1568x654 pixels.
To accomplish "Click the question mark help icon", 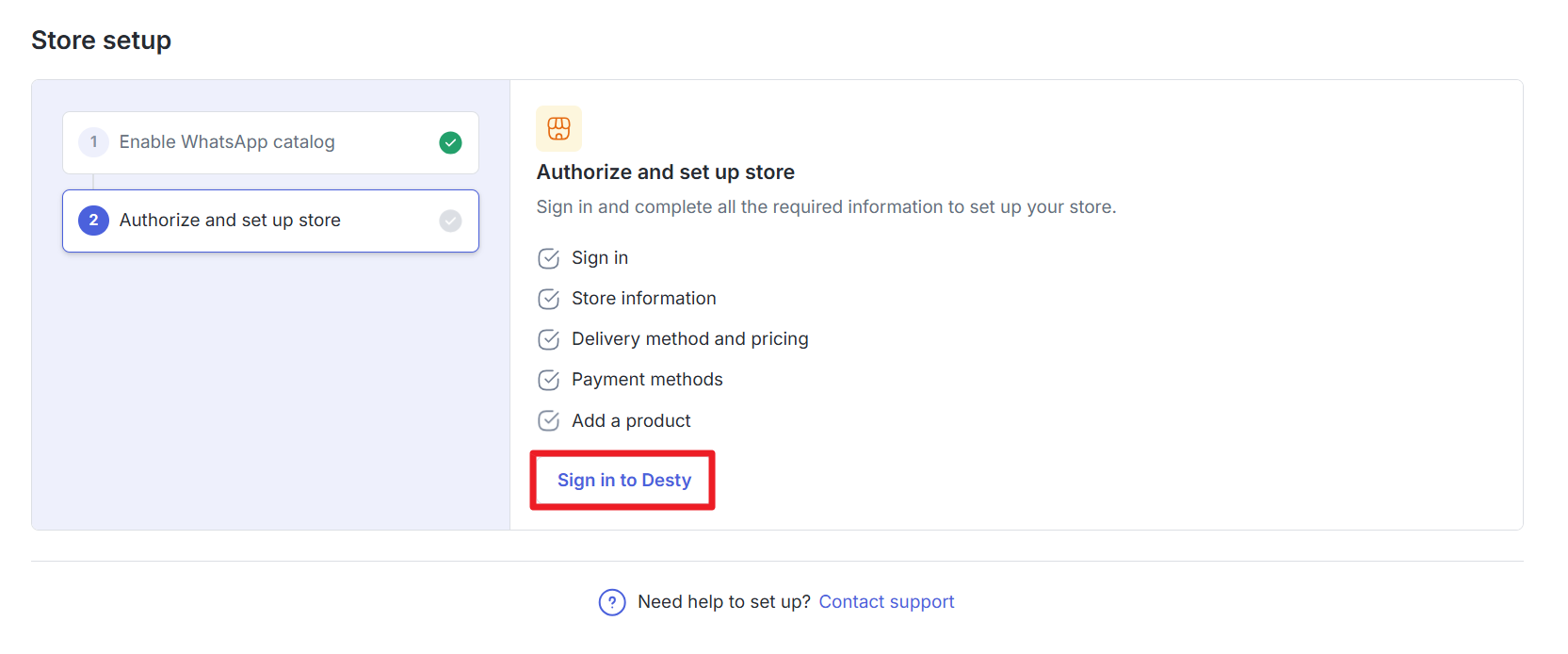I will (x=612, y=602).
